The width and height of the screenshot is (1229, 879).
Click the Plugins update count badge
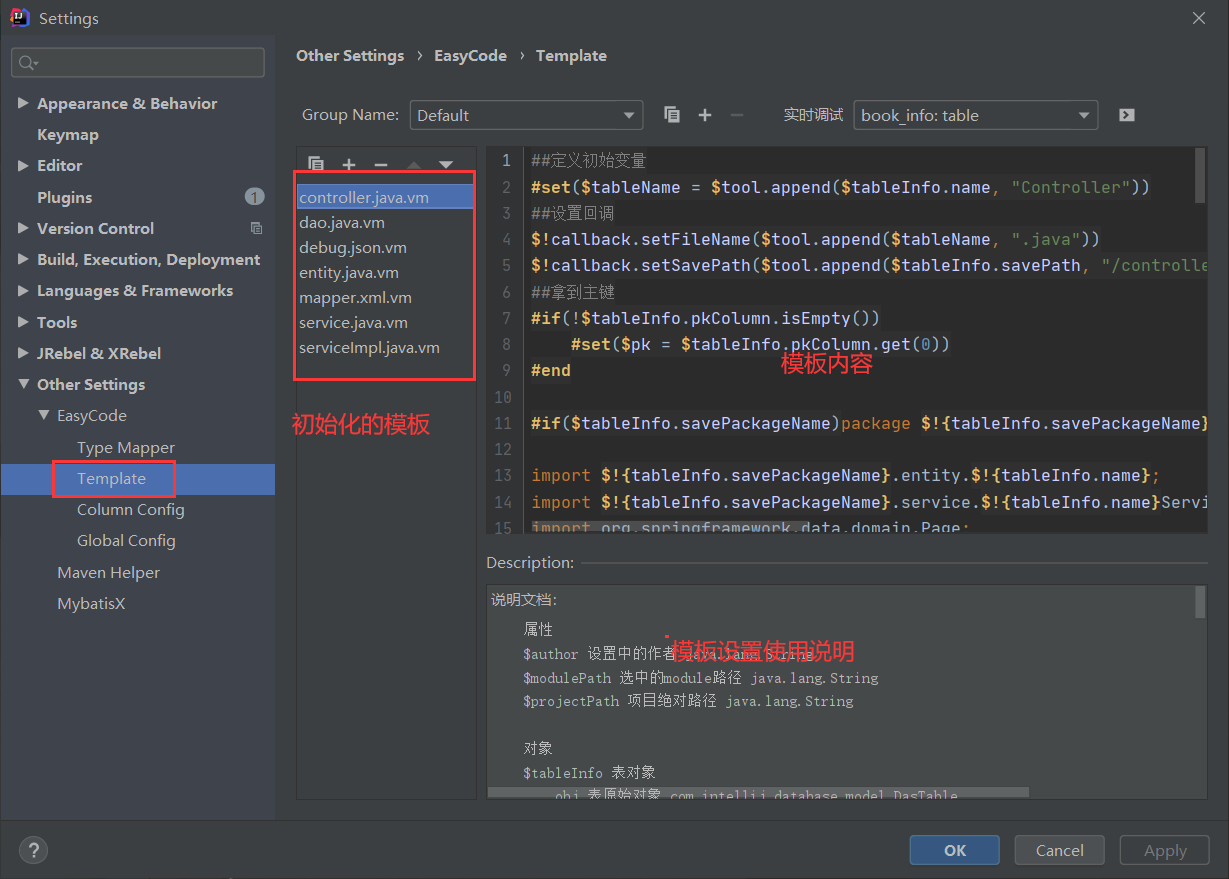coord(254,197)
